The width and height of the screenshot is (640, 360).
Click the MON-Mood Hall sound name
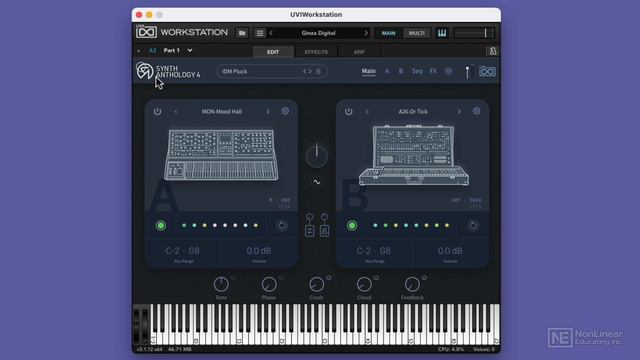click(x=222, y=111)
